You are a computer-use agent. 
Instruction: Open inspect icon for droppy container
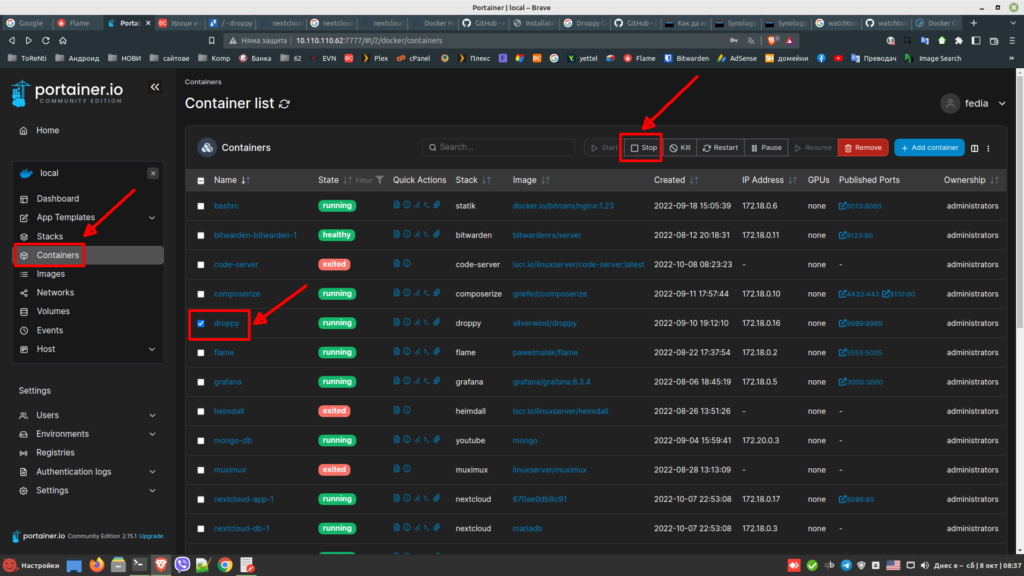[407, 322]
